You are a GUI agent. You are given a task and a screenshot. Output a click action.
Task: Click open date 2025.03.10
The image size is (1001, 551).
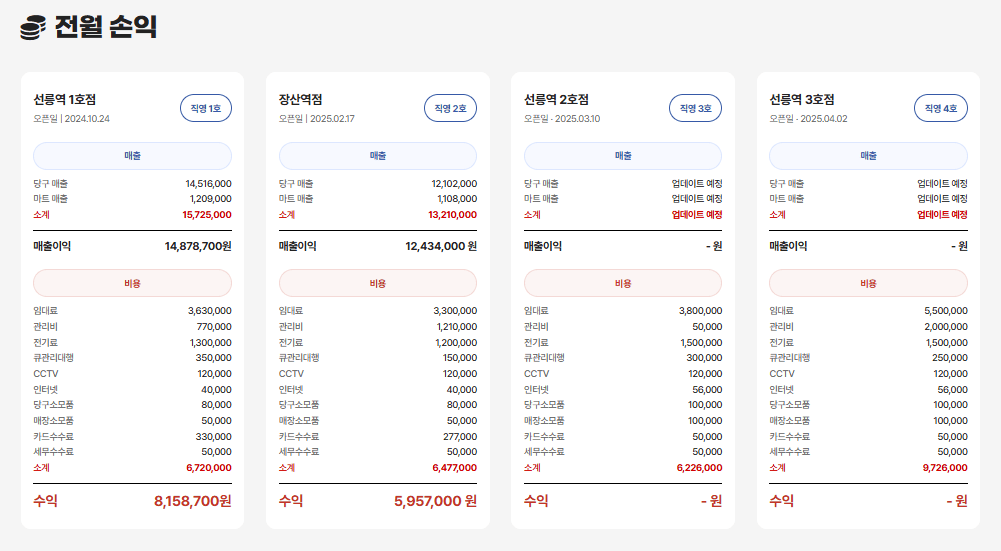click(x=577, y=119)
